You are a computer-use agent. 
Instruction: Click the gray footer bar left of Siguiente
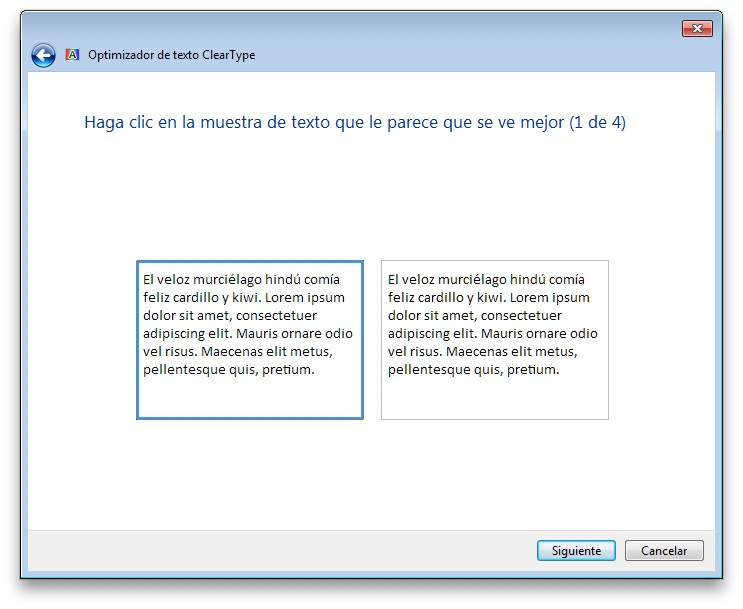point(280,550)
